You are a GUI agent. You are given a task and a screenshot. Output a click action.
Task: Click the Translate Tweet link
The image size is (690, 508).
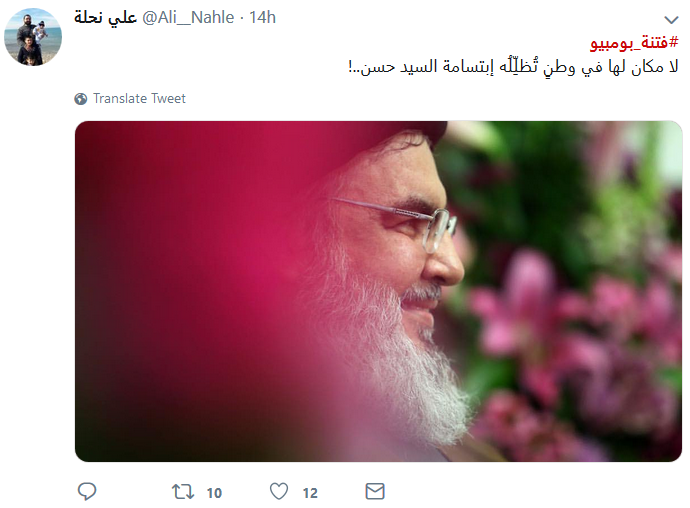pos(139,98)
